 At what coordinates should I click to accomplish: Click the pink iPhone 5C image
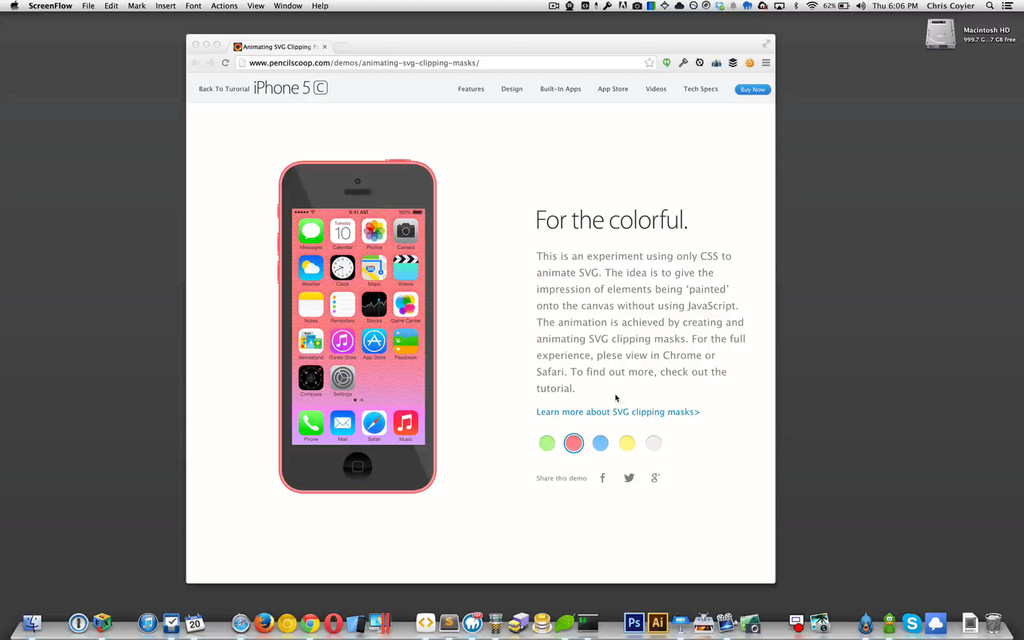tap(357, 326)
